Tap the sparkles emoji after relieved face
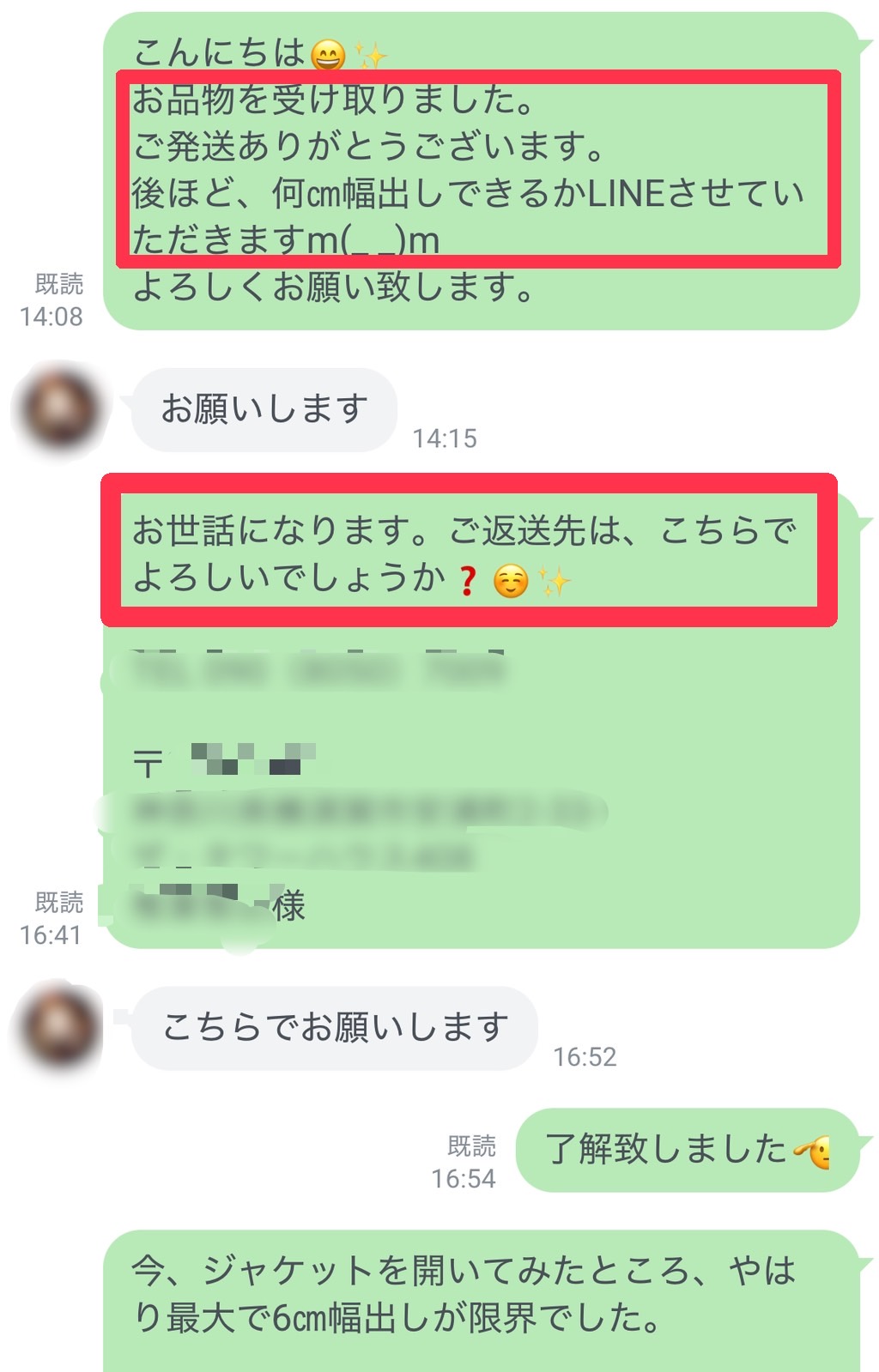This screenshot has width=879, height=1372. [x=555, y=581]
